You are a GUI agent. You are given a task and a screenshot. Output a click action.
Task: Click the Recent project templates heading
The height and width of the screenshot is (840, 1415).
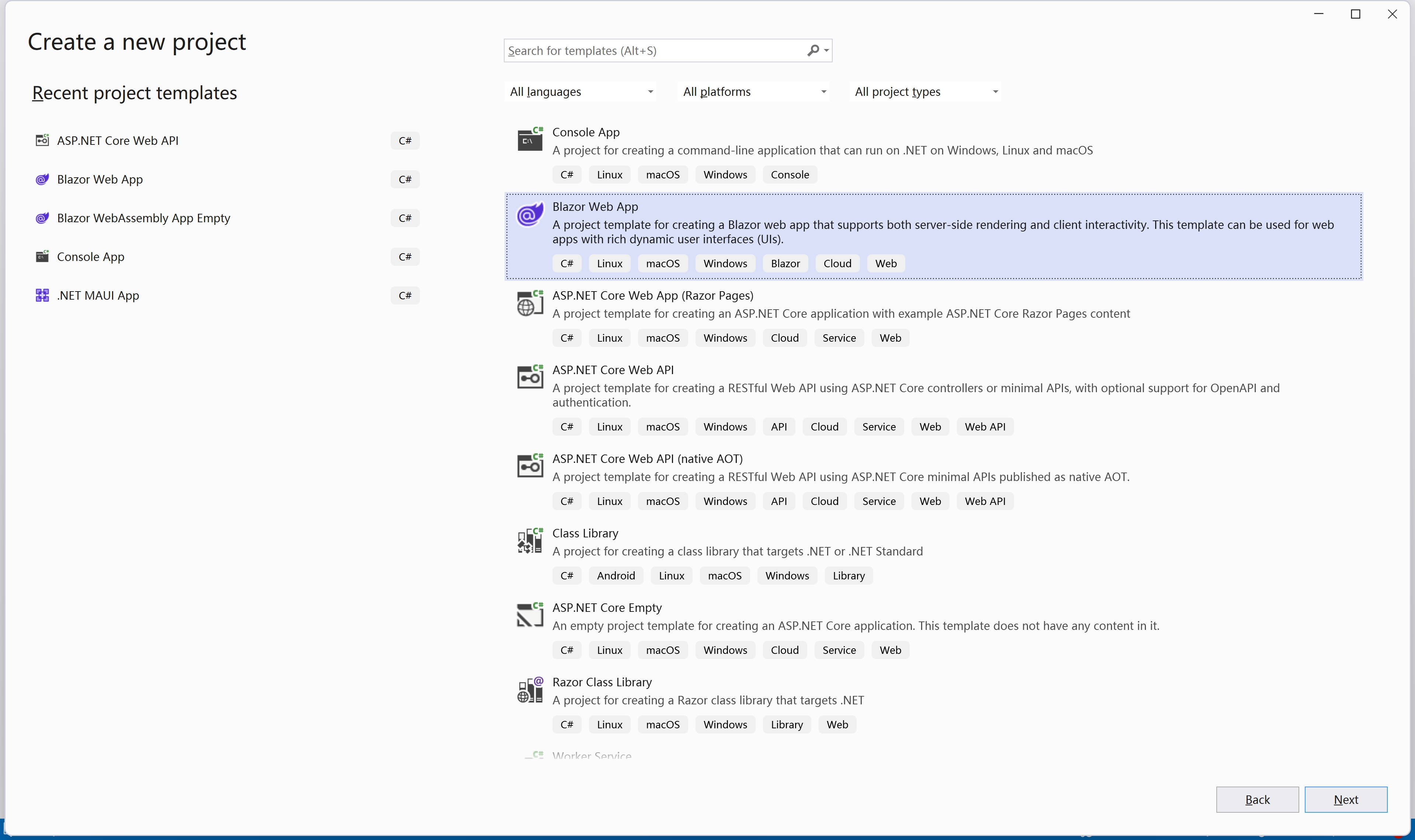(135, 93)
